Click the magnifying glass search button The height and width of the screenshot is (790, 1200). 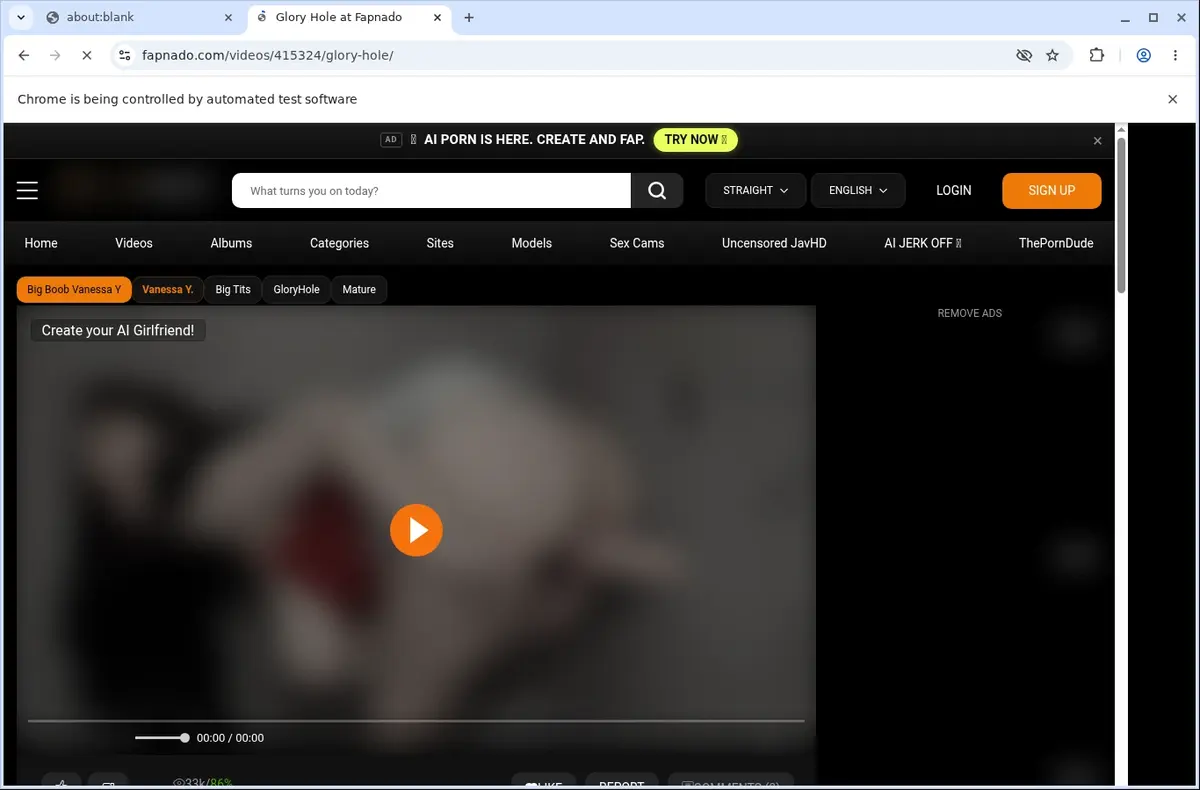point(657,190)
